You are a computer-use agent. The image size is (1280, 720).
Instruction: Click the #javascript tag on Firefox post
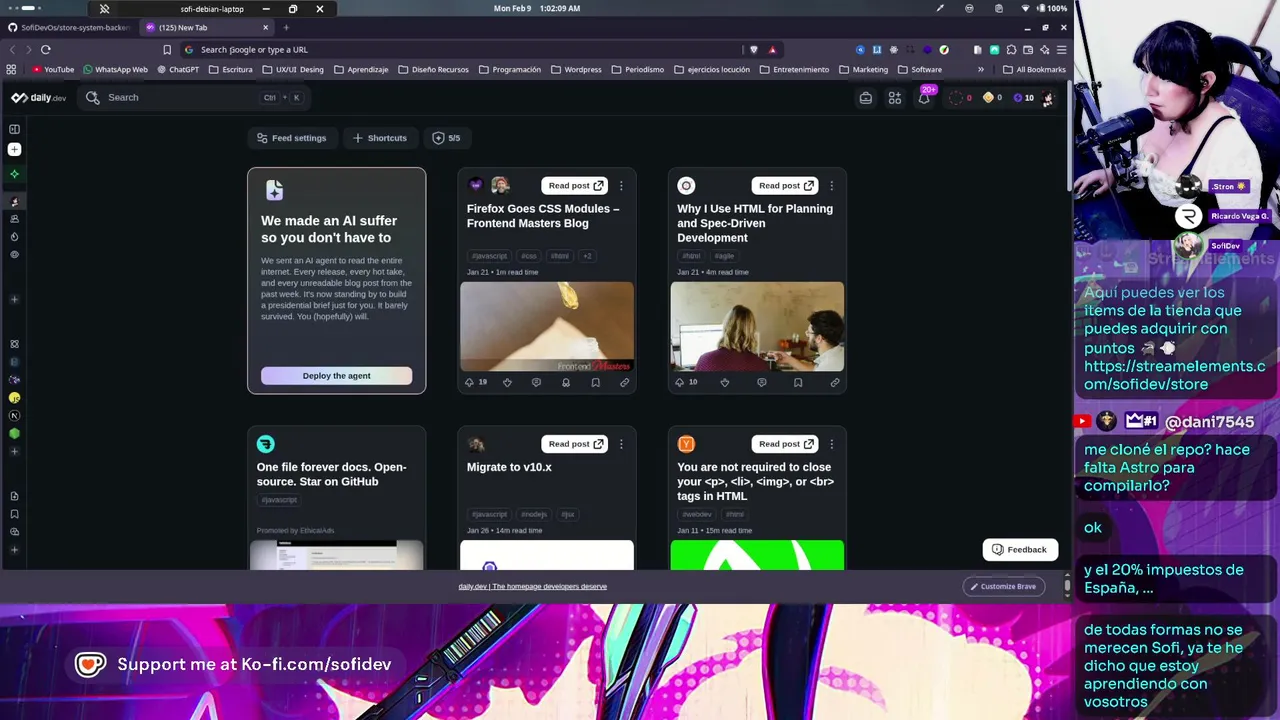pyautogui.click(x=489, y=256)
